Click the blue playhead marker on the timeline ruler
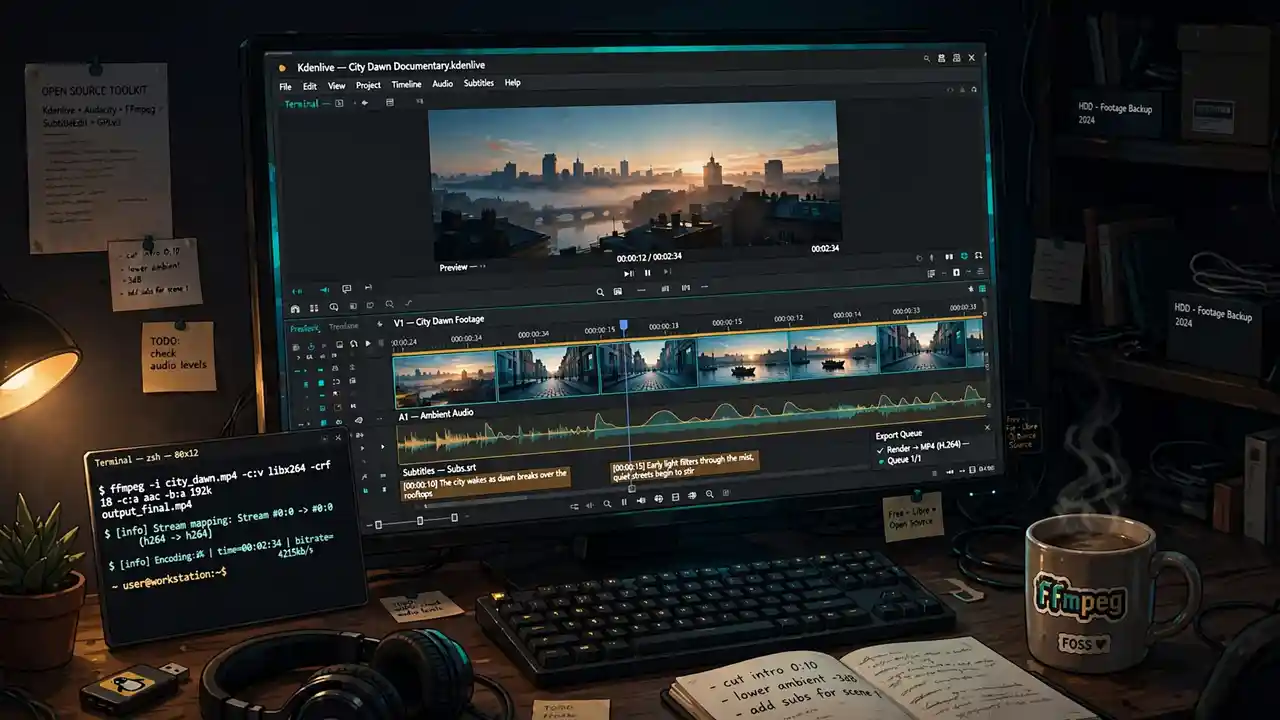Viewport: 1280px width, 720px height. pos(624,325)
